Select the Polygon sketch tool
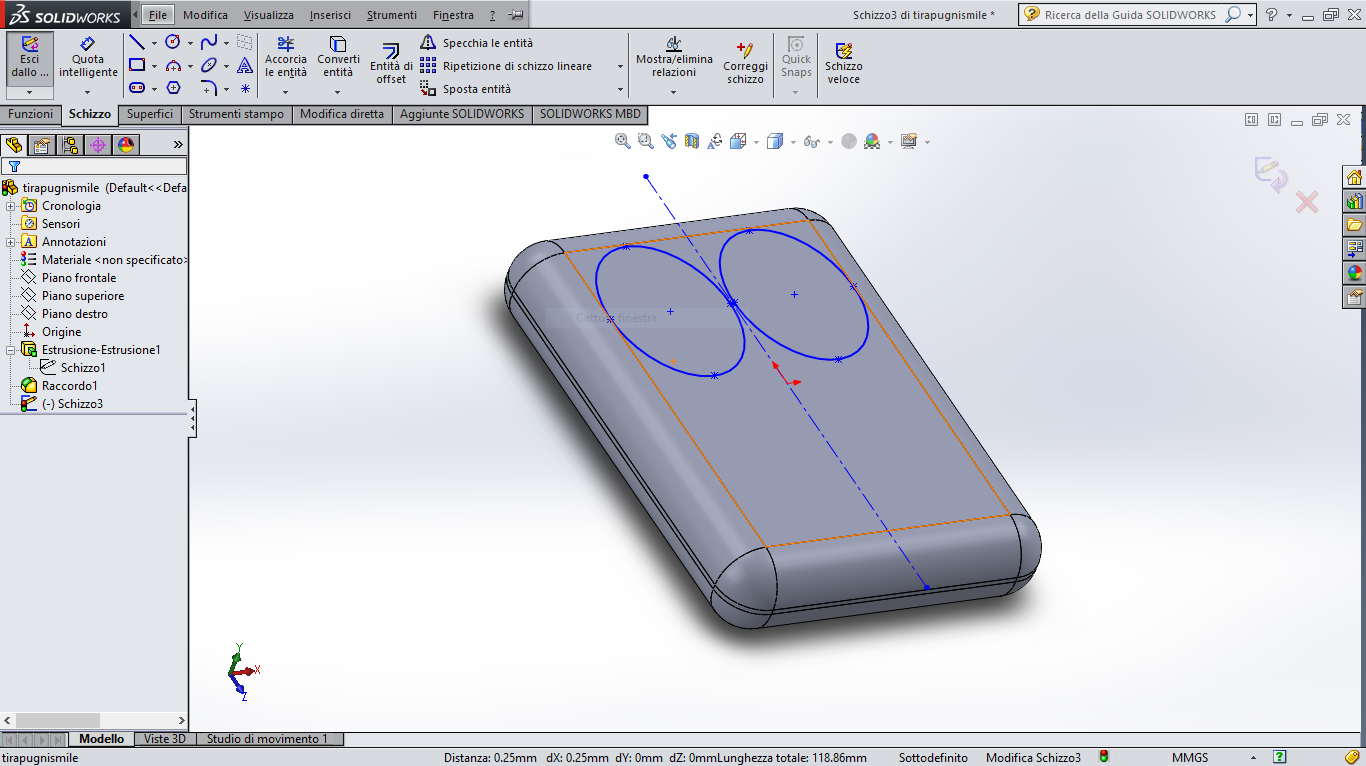 click(173, 88)
